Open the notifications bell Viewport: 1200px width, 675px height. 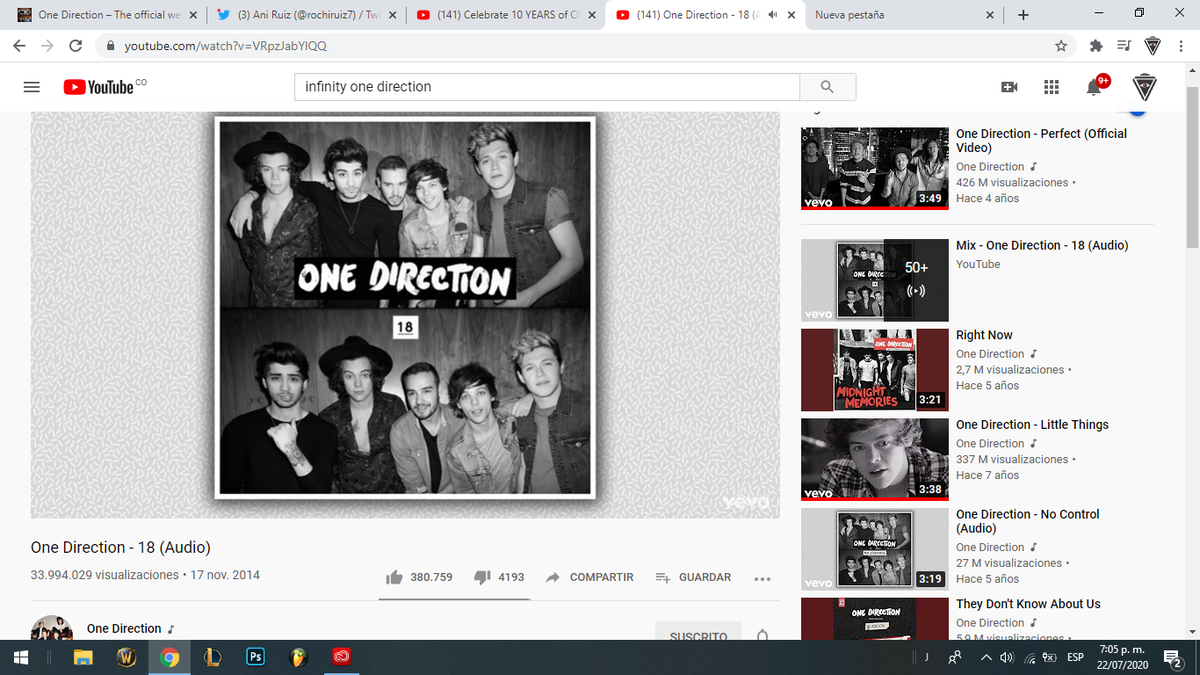click(1095, 87)
